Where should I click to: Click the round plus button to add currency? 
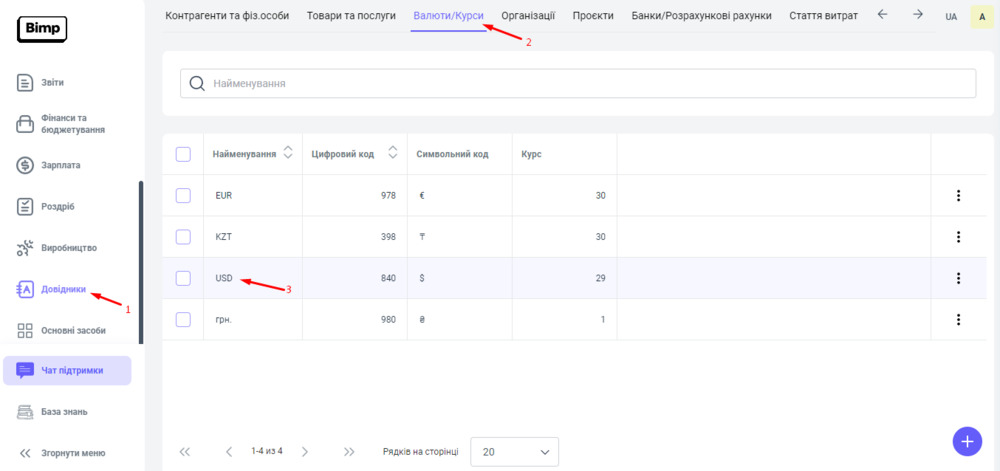pos(966,440)
